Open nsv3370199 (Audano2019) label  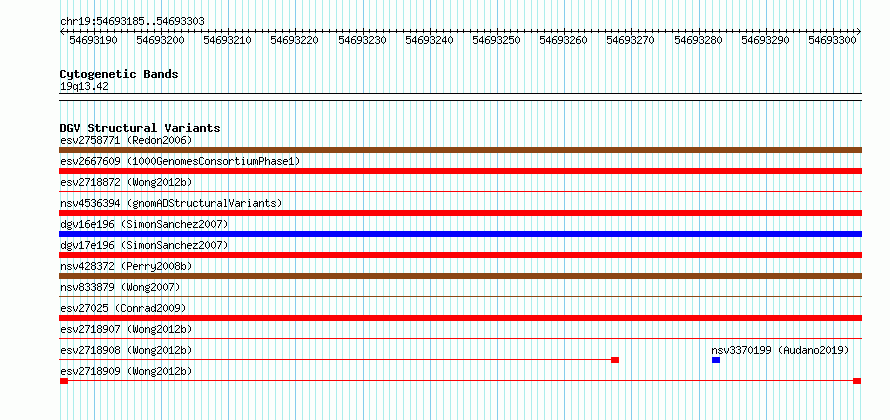tap(780, 350)
